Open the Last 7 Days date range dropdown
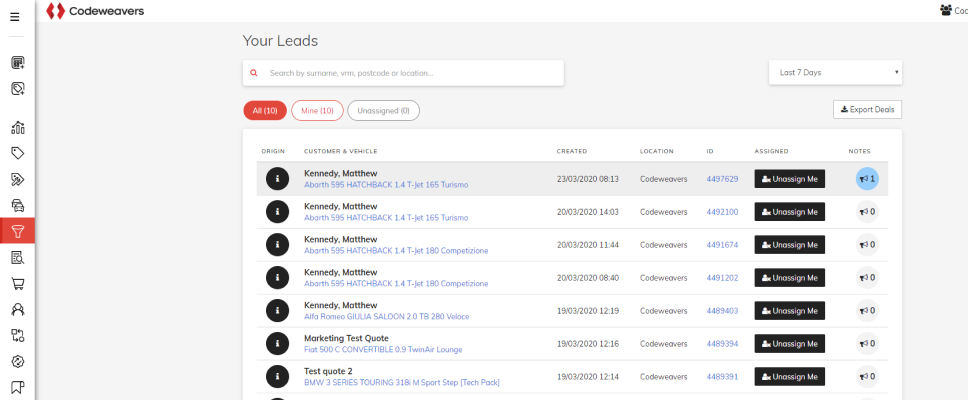 pos(835,72)
